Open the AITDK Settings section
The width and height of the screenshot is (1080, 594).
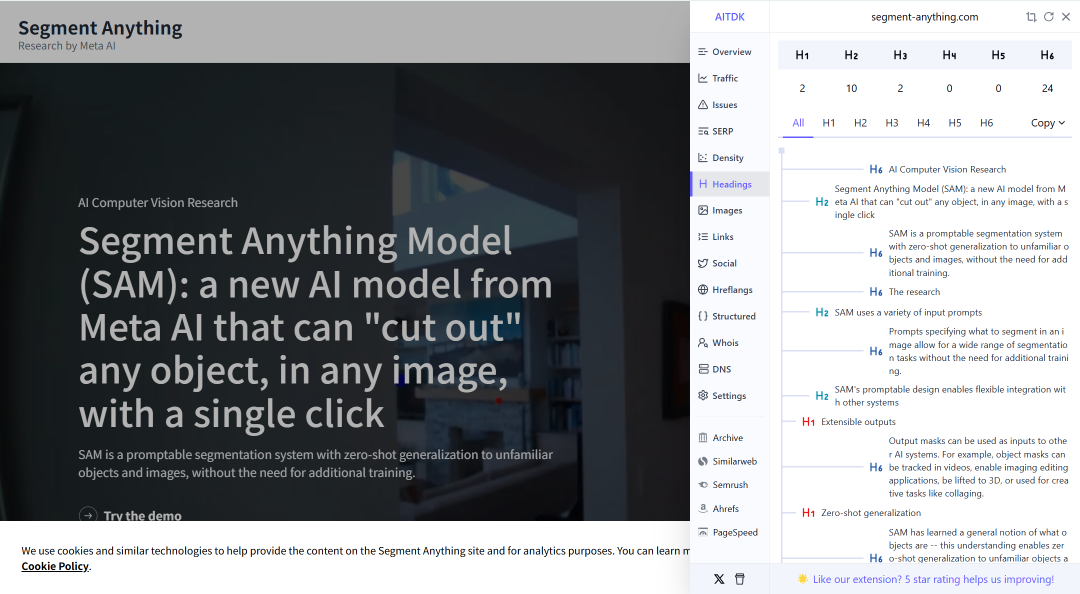pyautogui.click(x=722, y=396)
